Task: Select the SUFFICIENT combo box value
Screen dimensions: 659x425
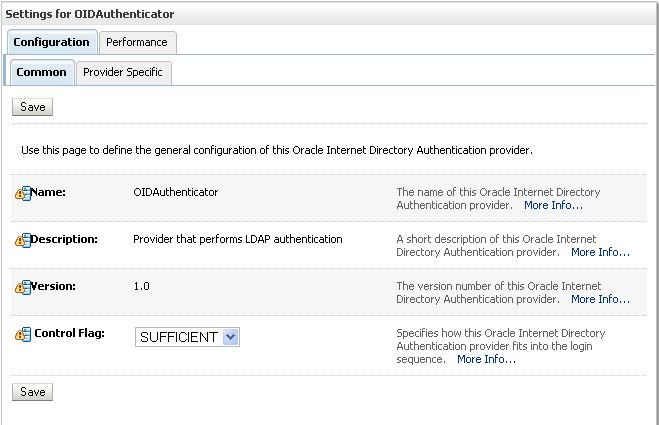Action: click(187, 337)
